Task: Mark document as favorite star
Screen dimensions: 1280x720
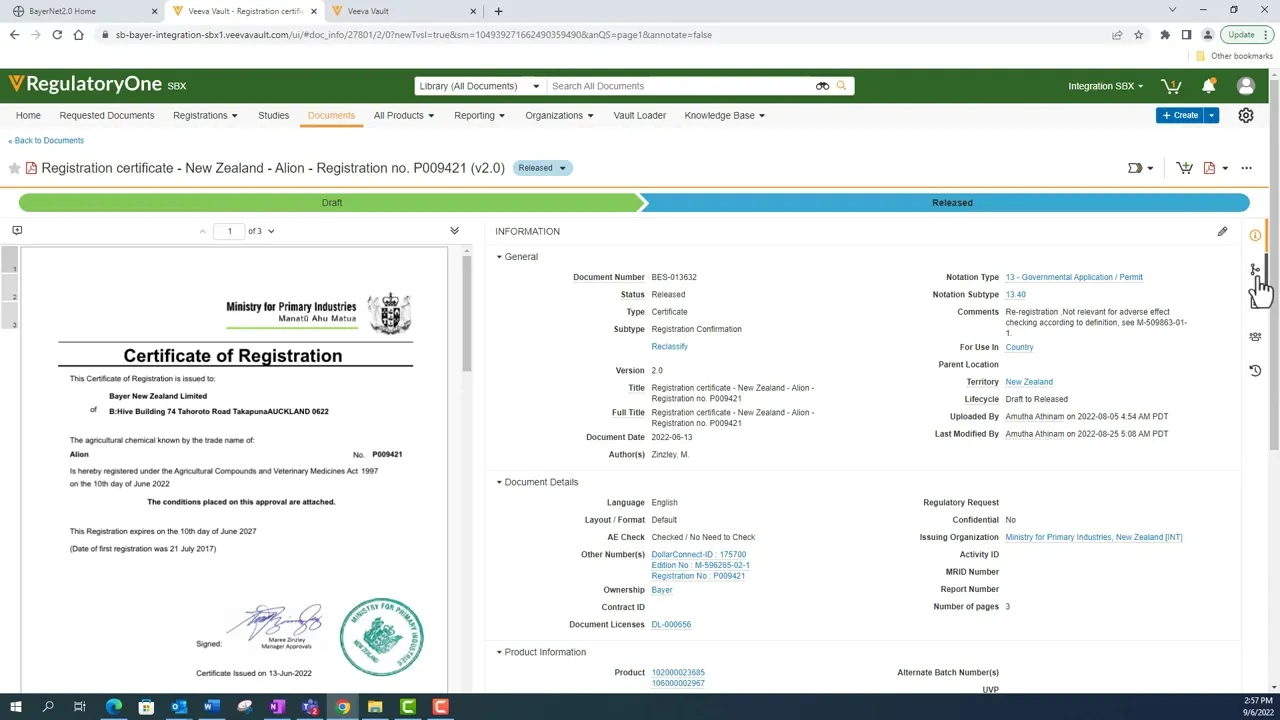Action: (x=15, y=168)
